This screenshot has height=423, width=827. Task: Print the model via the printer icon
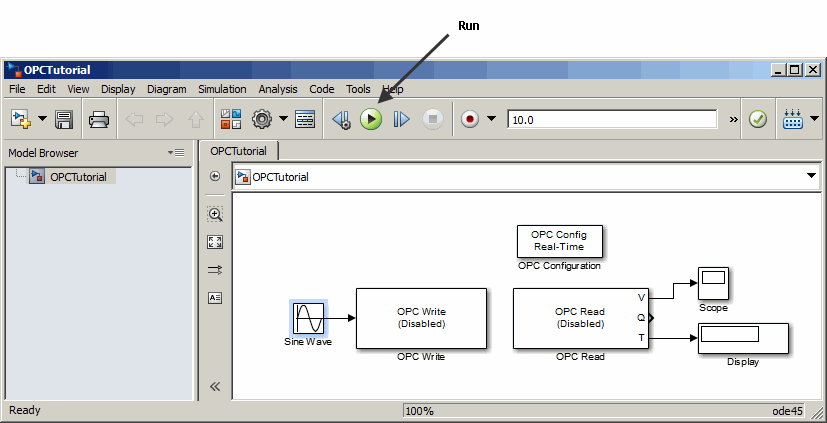coord(99,120)
